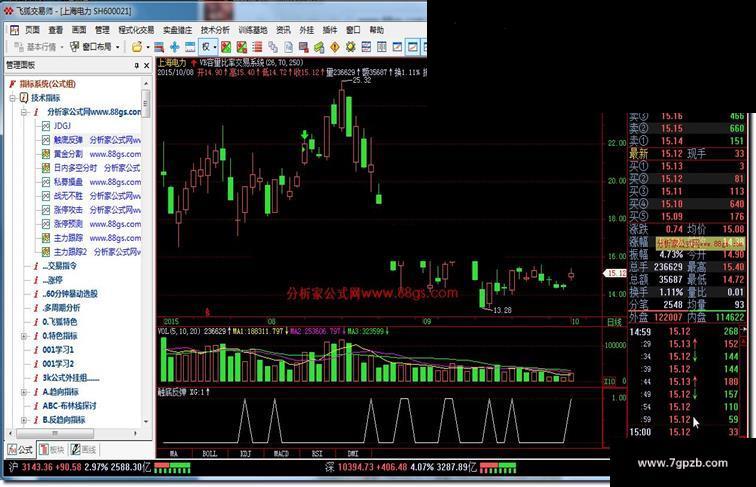756x487 pixels.
Task: Select the 指标系统(公式组) root item
Action: [x=47, y=84]
